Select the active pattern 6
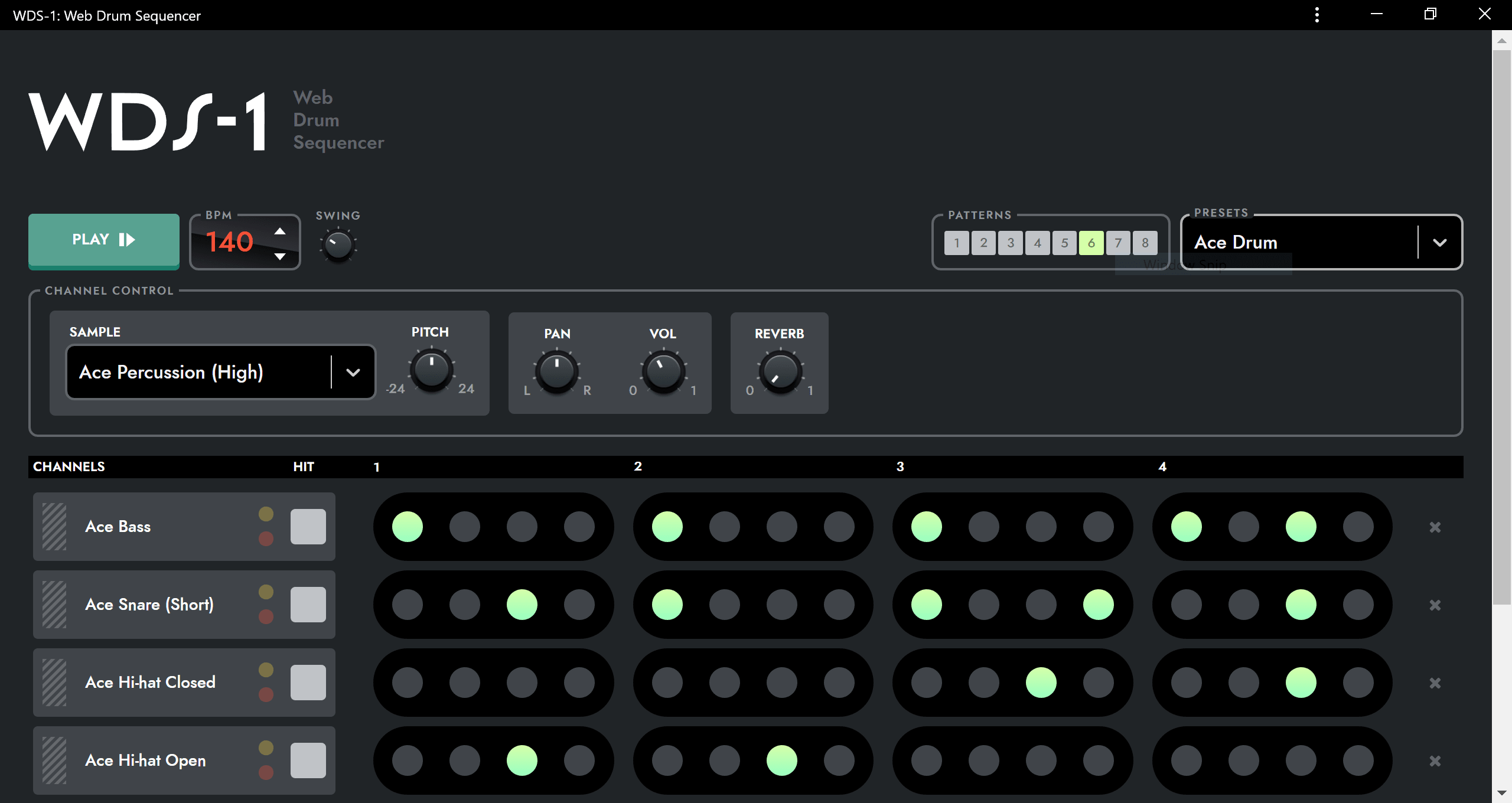This screenshot has height=803, width=1512. click(x=1091, y=243)
